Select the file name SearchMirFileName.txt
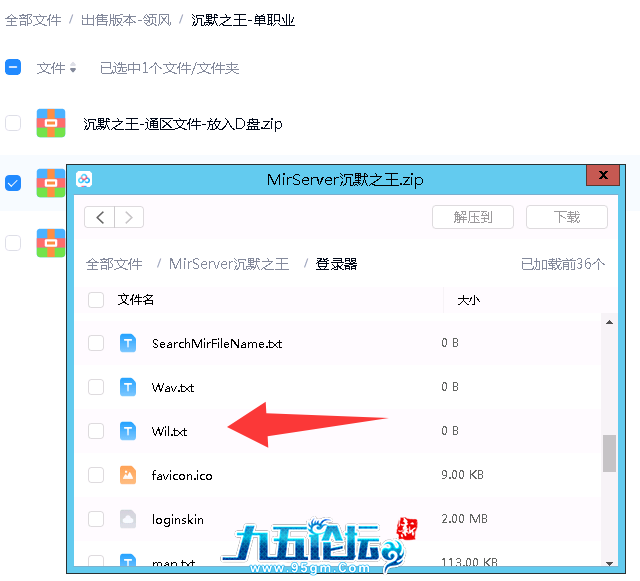 pos(217,344)
